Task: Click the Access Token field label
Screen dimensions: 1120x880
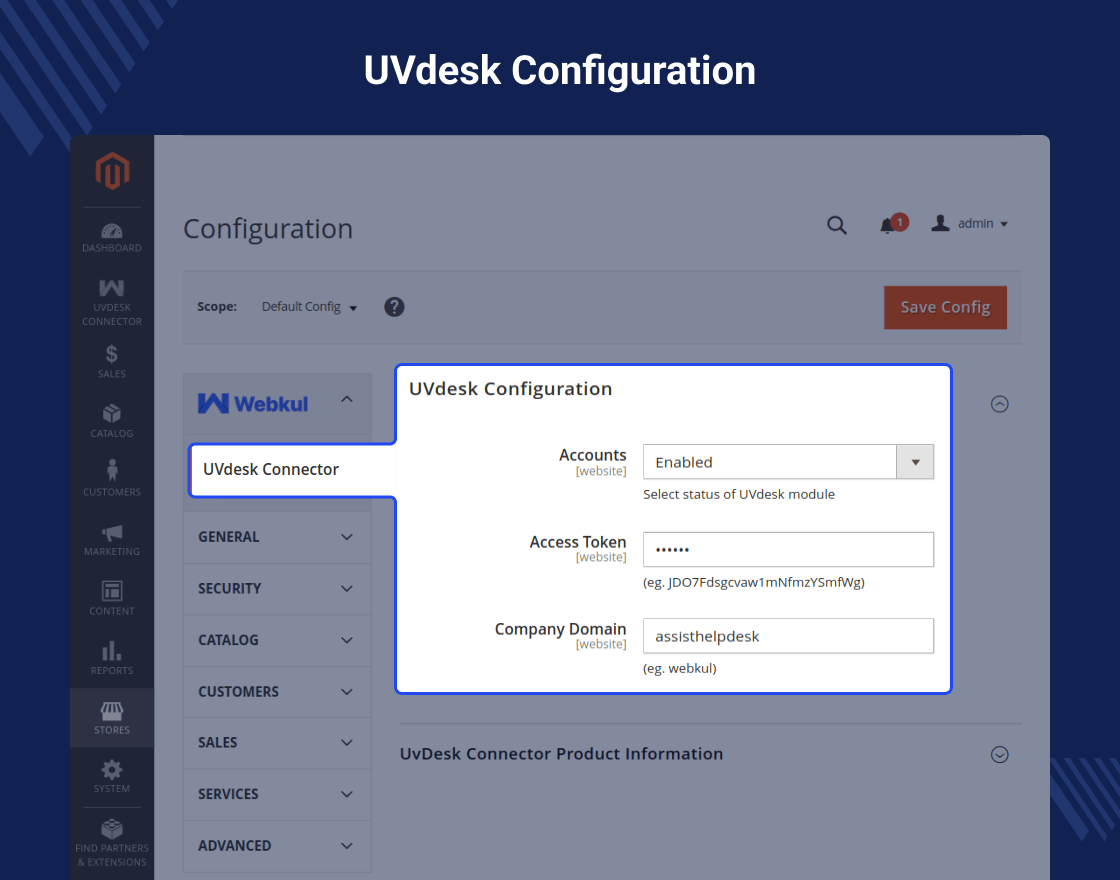Action: click(x=577, y=542)
